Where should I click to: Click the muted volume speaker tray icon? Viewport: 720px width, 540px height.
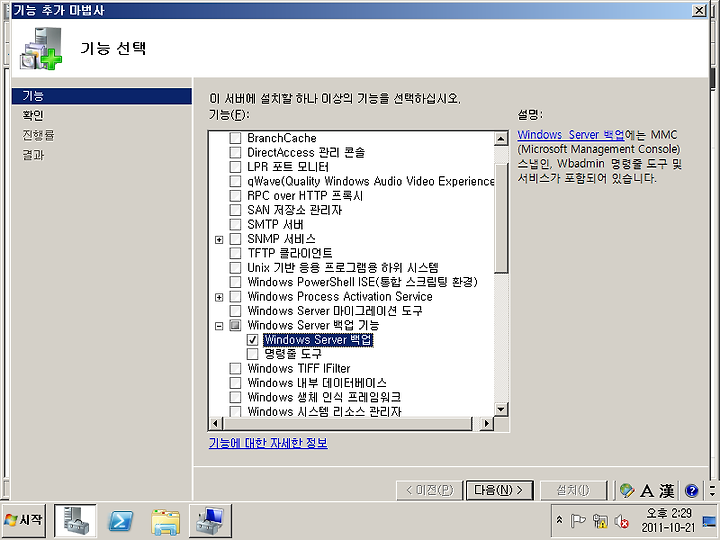pos(621,521)
